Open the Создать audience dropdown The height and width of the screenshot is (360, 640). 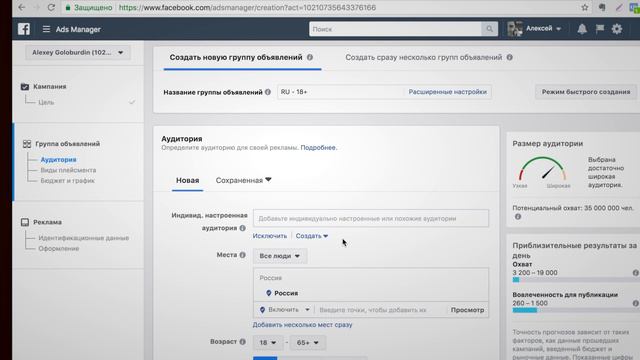coord(311,236)
